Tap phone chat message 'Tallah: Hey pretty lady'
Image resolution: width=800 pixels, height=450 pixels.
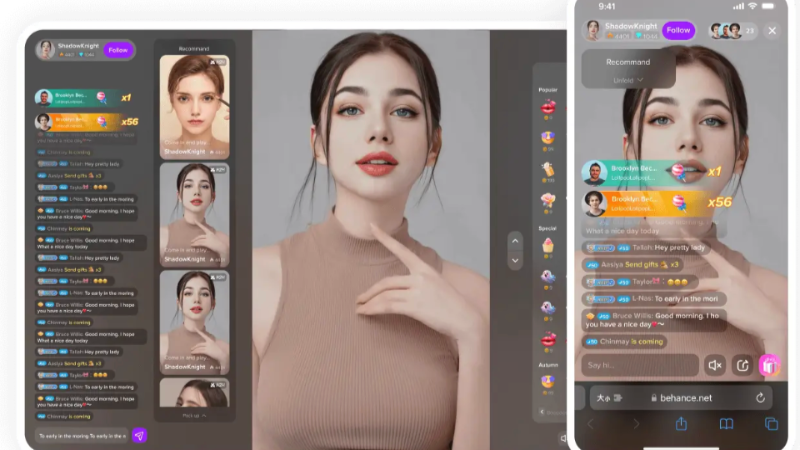point(646,247)
